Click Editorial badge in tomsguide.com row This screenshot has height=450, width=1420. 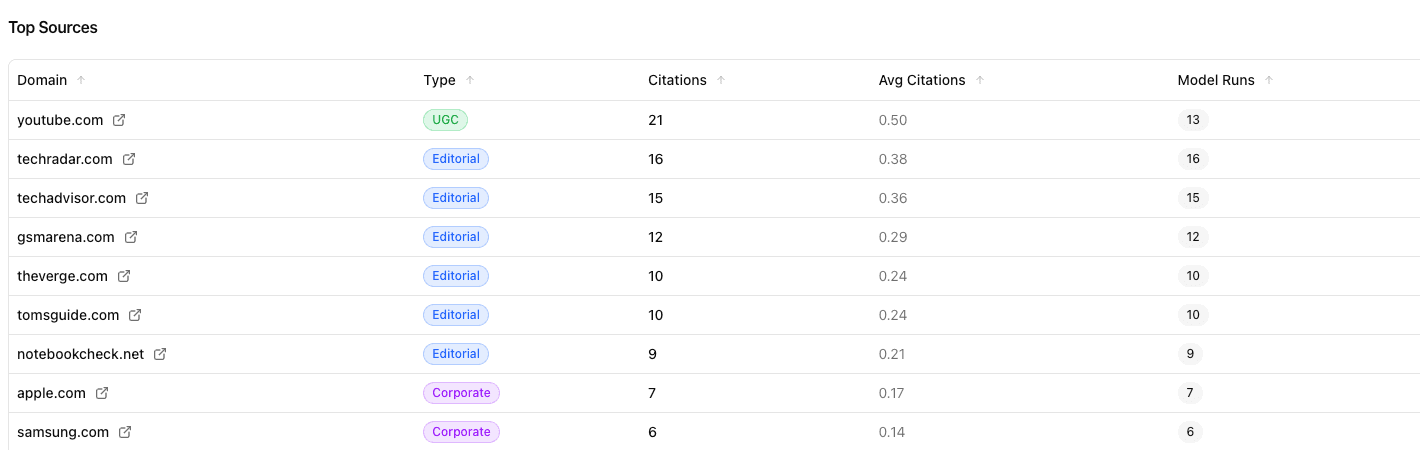point(456,315)
